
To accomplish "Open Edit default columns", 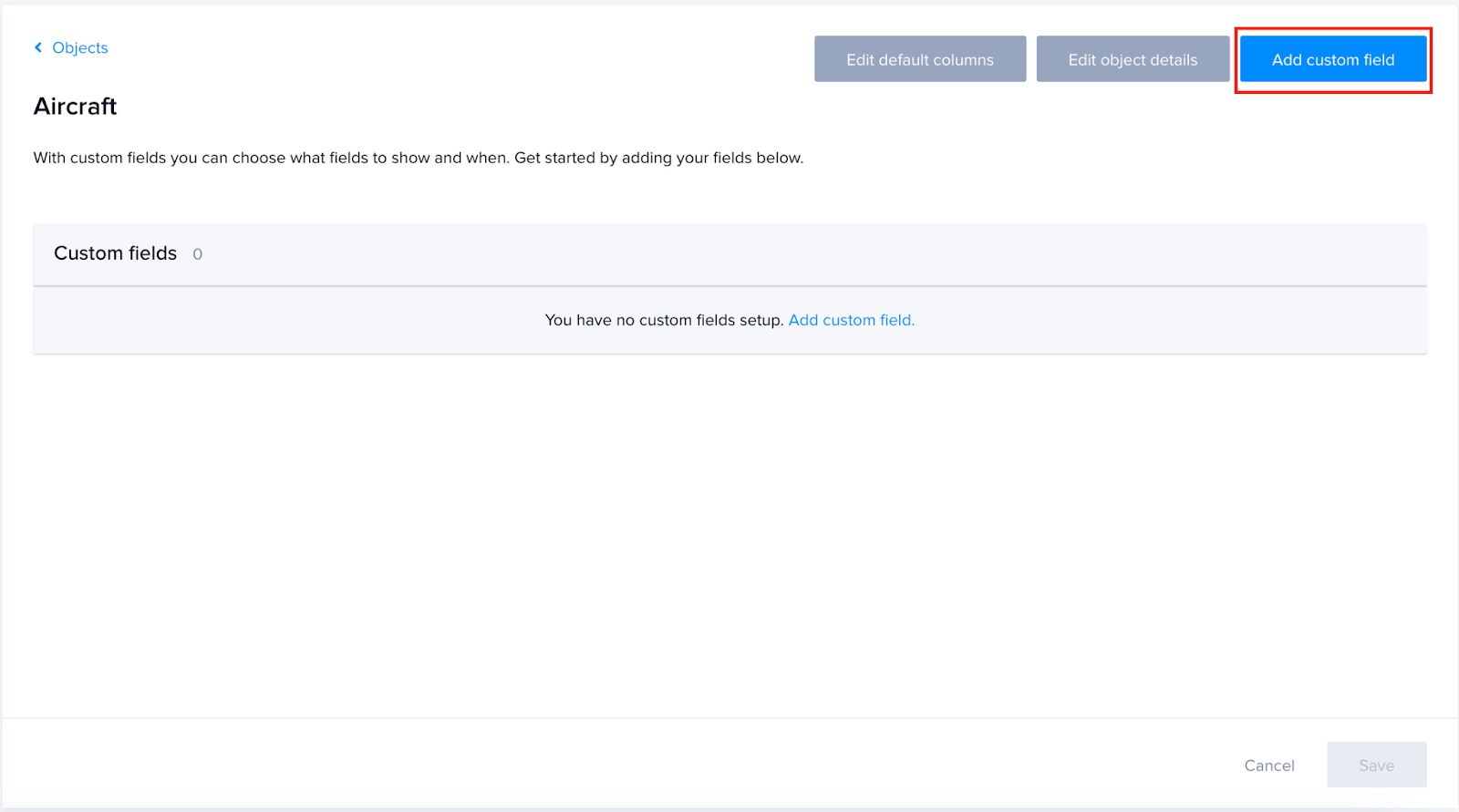I will point(920,59).
